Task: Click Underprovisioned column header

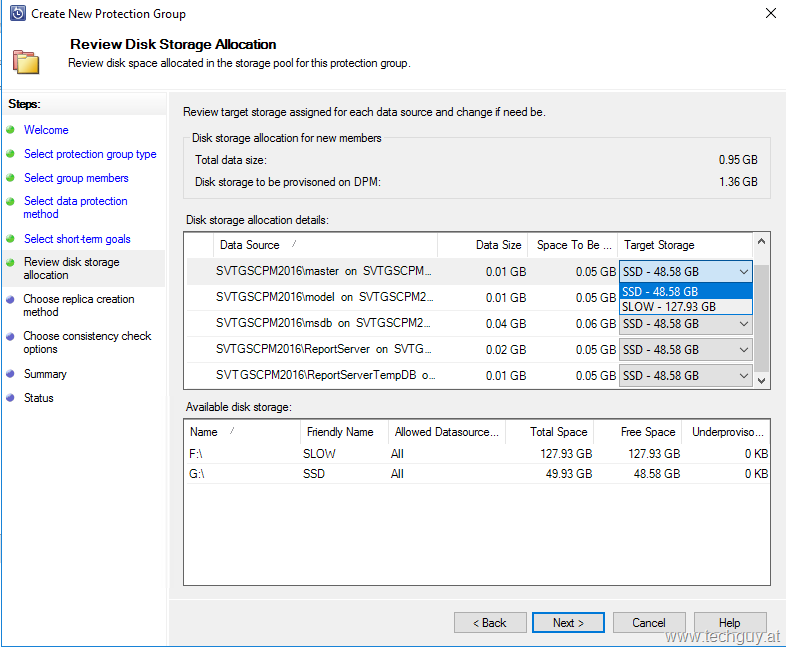Action: click(x=726, y=432)
